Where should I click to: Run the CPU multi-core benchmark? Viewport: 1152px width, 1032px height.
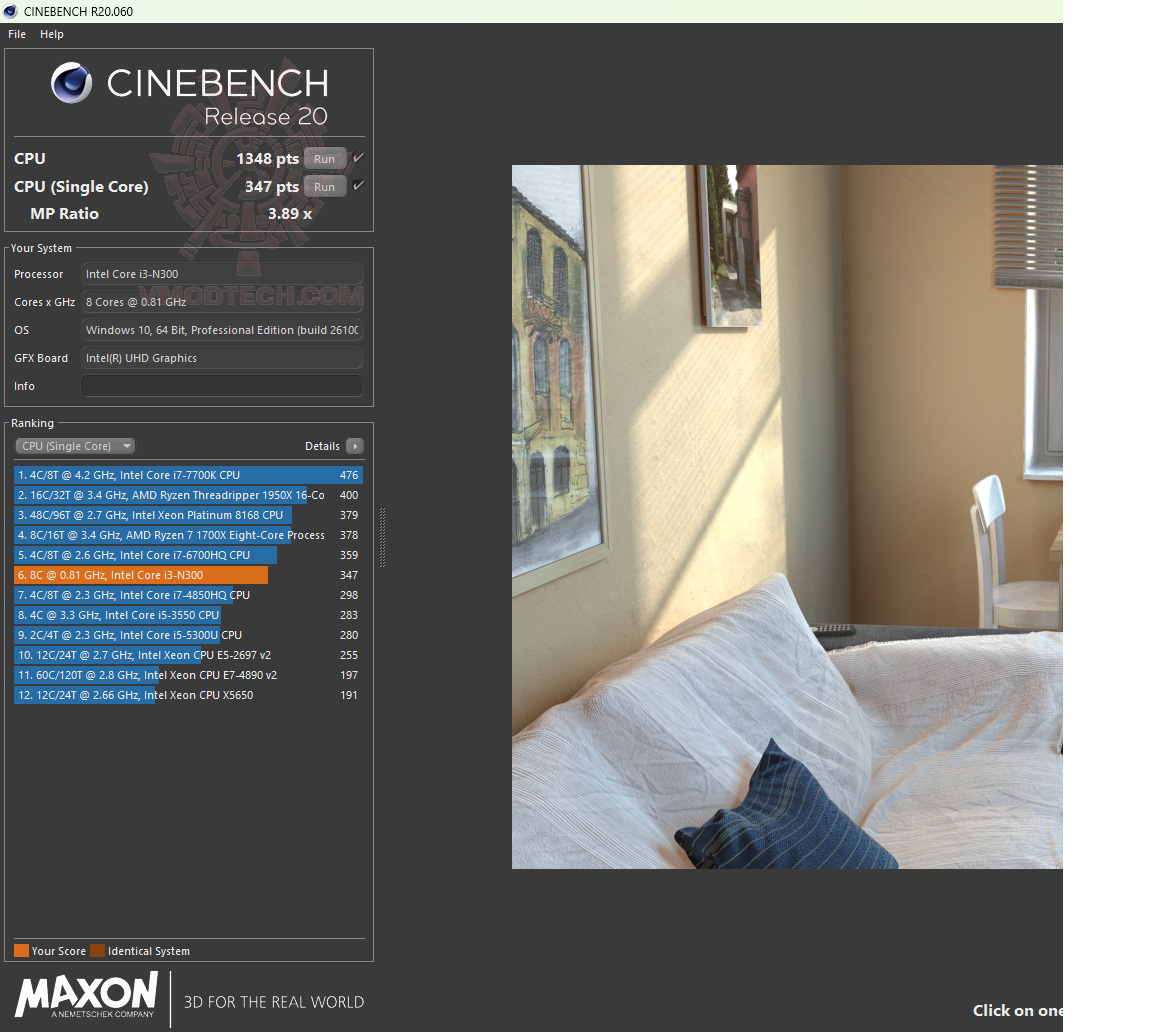(x=324, y=159)
